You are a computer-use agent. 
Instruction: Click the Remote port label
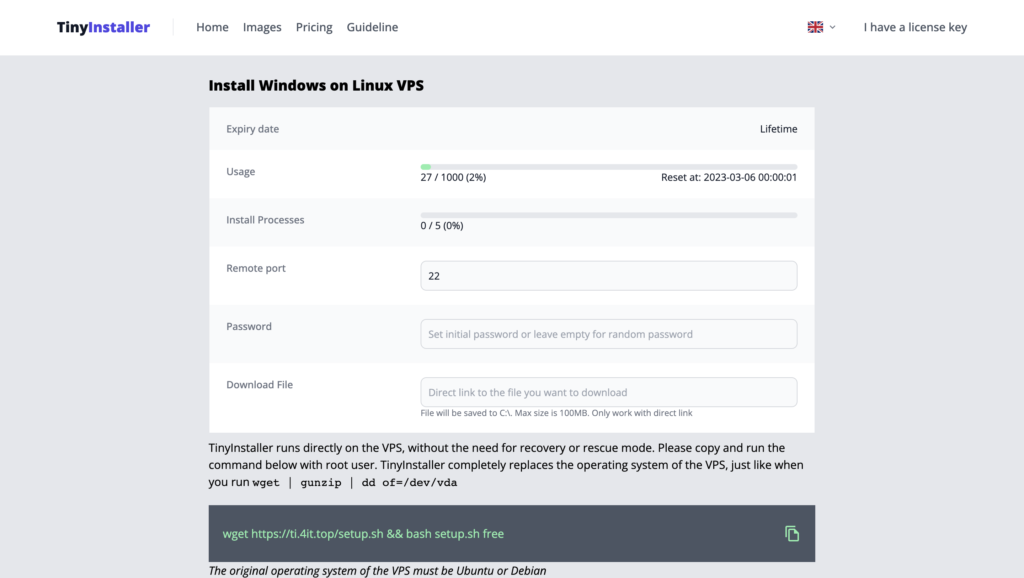(256, 268)
